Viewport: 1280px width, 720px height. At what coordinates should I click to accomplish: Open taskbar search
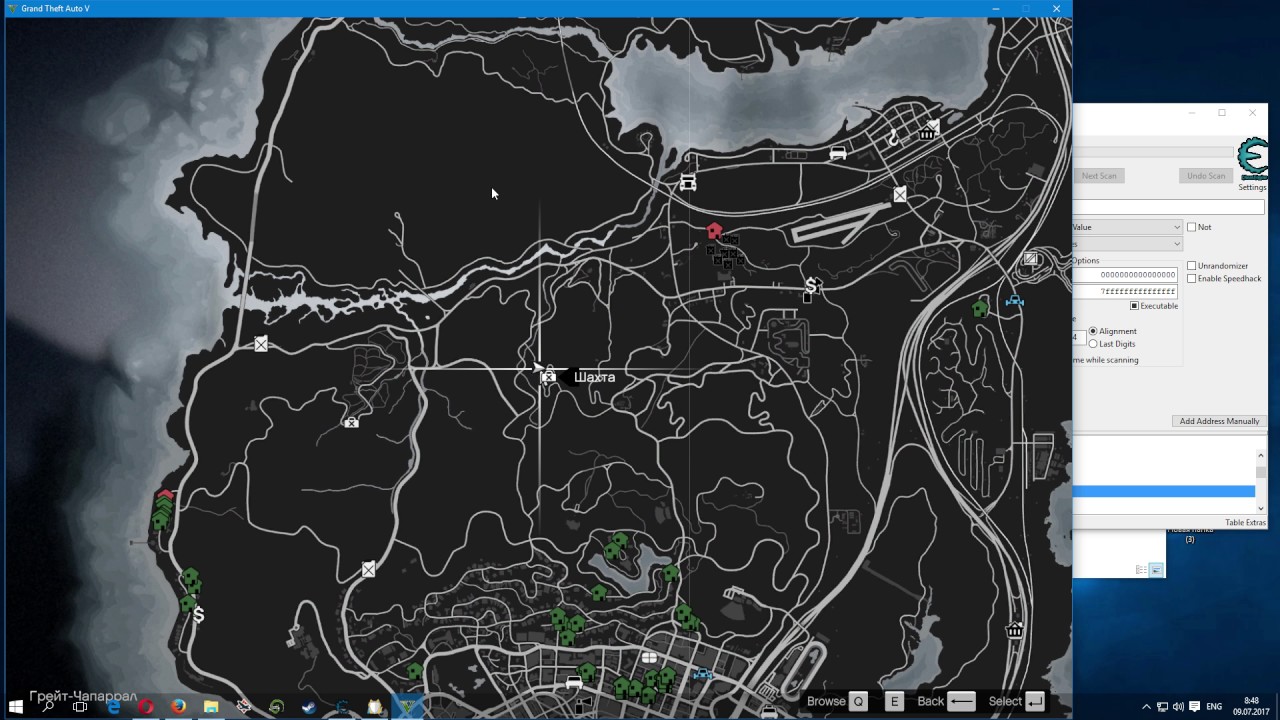pyautogui.click(x=48, y=707)
